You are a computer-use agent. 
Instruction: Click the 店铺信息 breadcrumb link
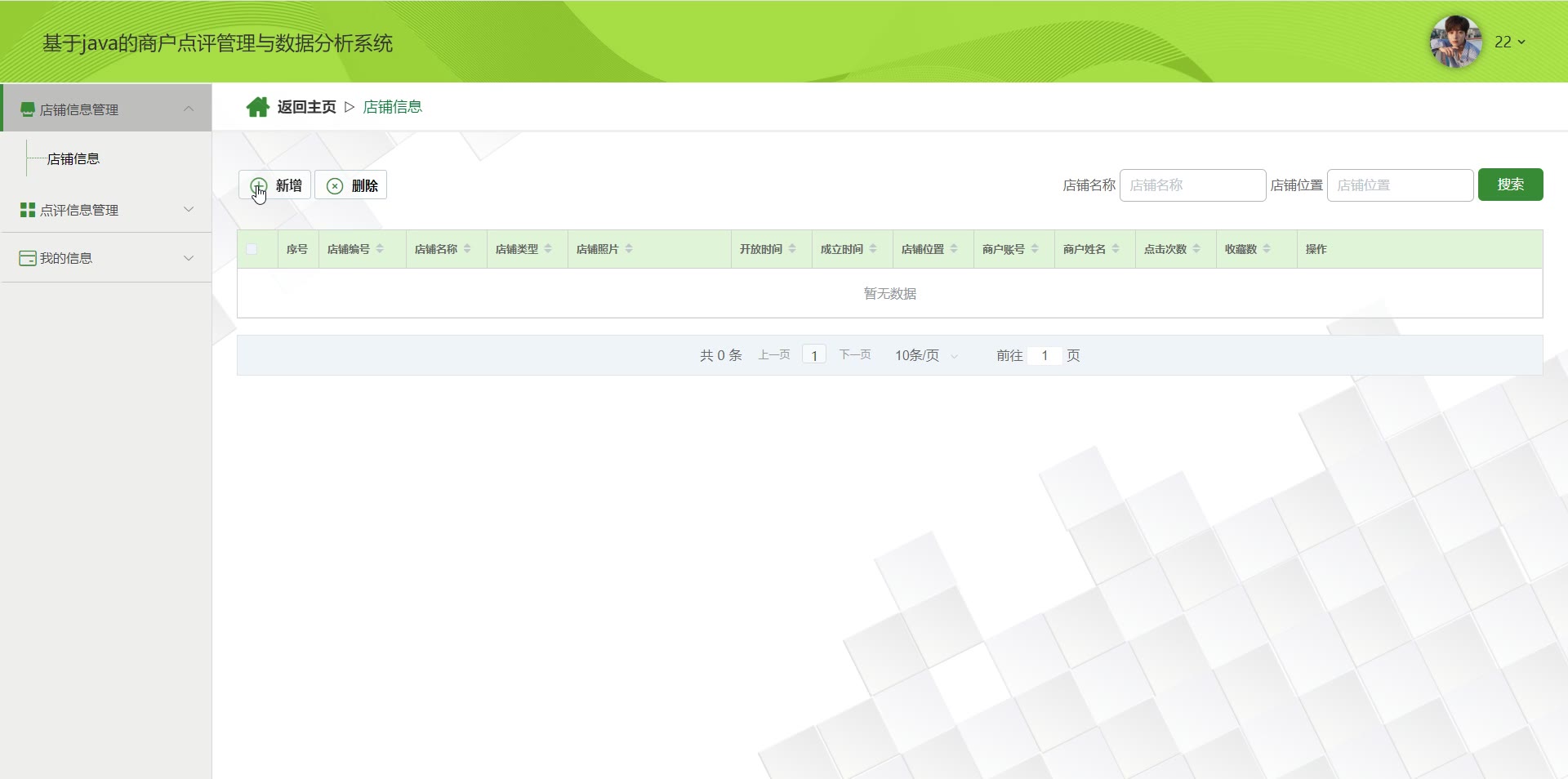tap(393, 107)
